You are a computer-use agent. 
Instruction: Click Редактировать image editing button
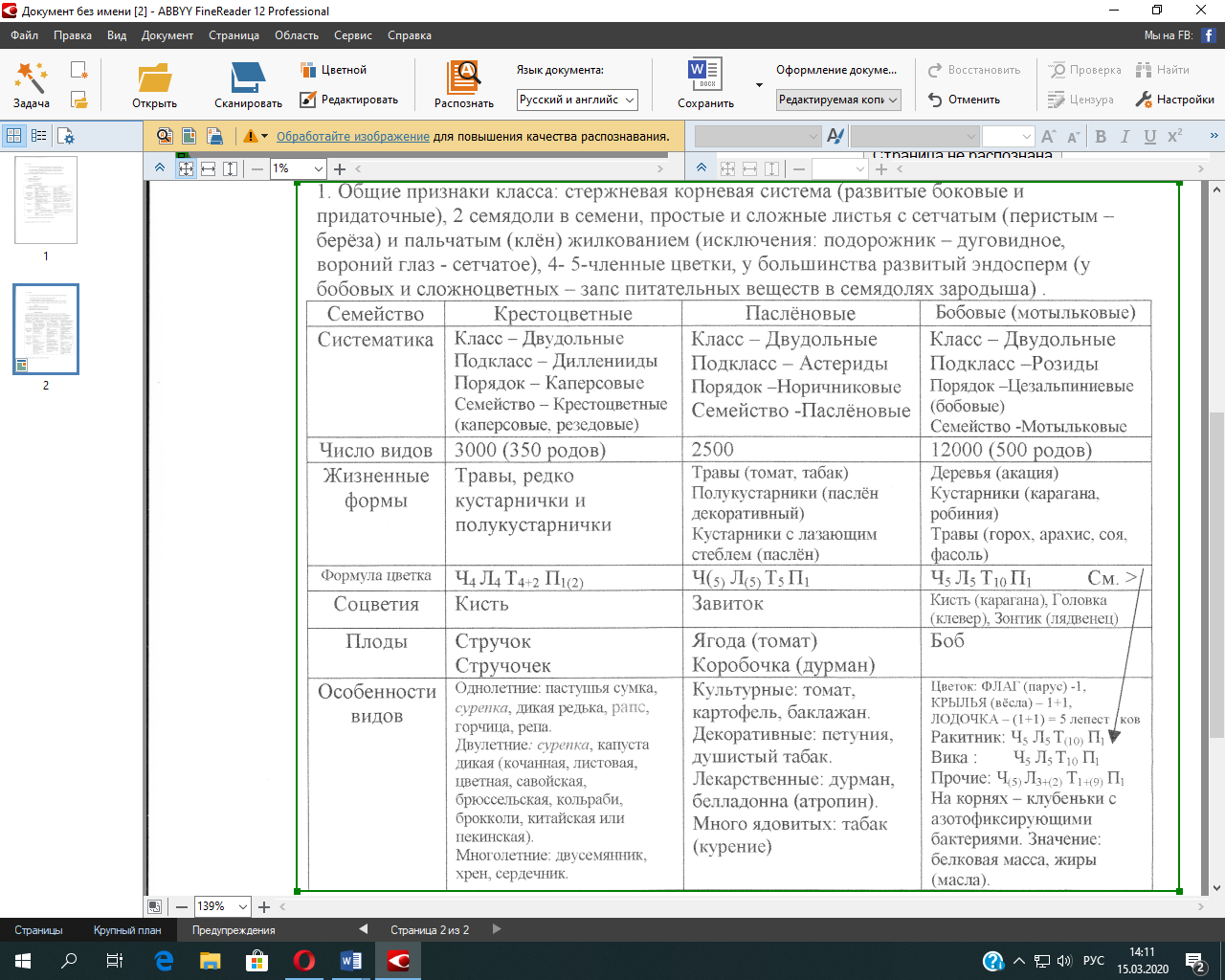348,100
